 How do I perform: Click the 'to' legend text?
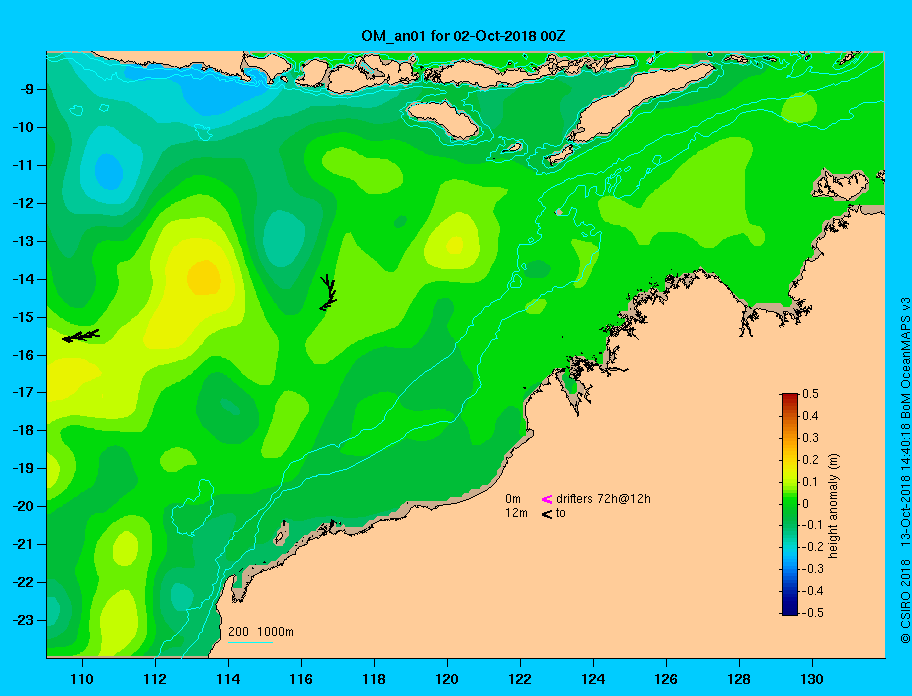point(561,513)
